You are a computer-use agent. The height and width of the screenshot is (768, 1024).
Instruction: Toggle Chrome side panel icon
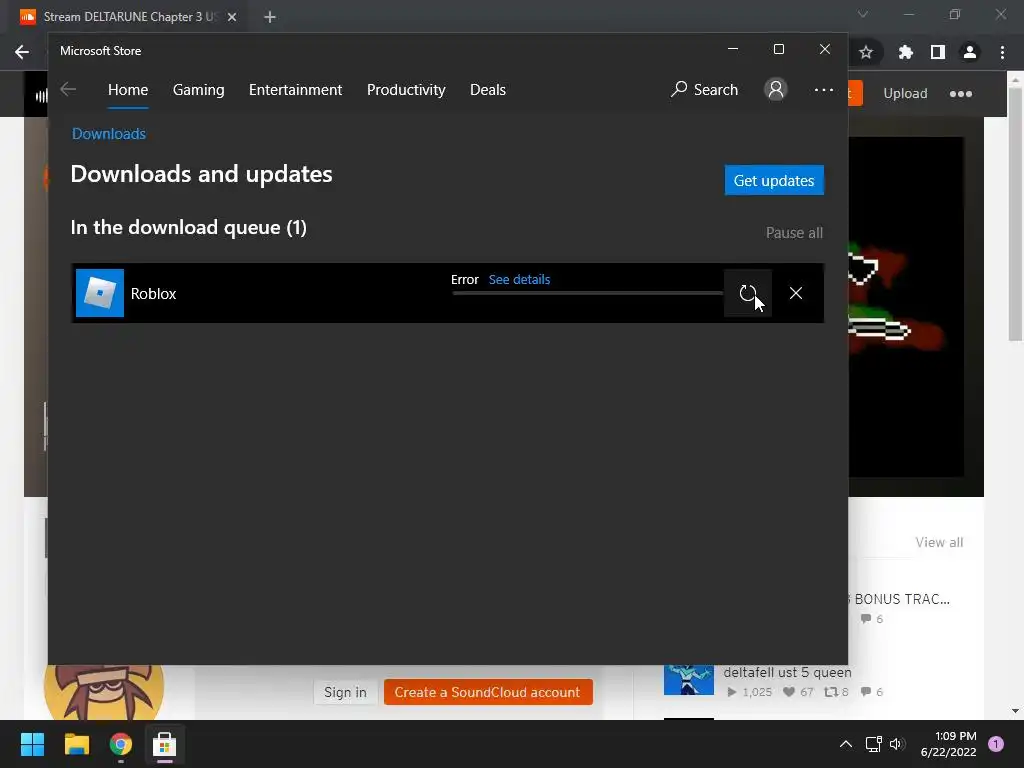coord(938,52)
